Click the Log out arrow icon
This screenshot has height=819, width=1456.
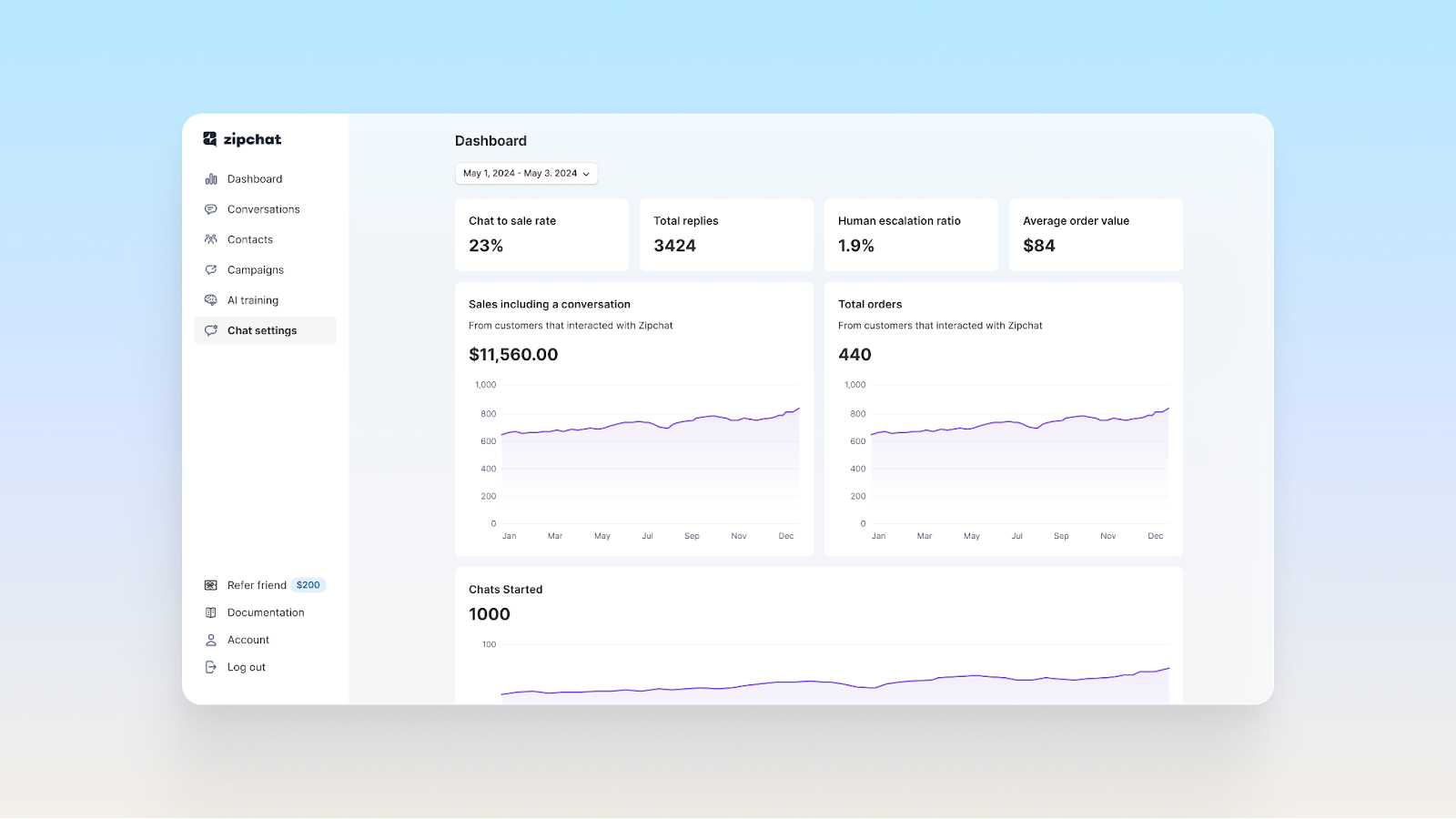tap(211, 666)
